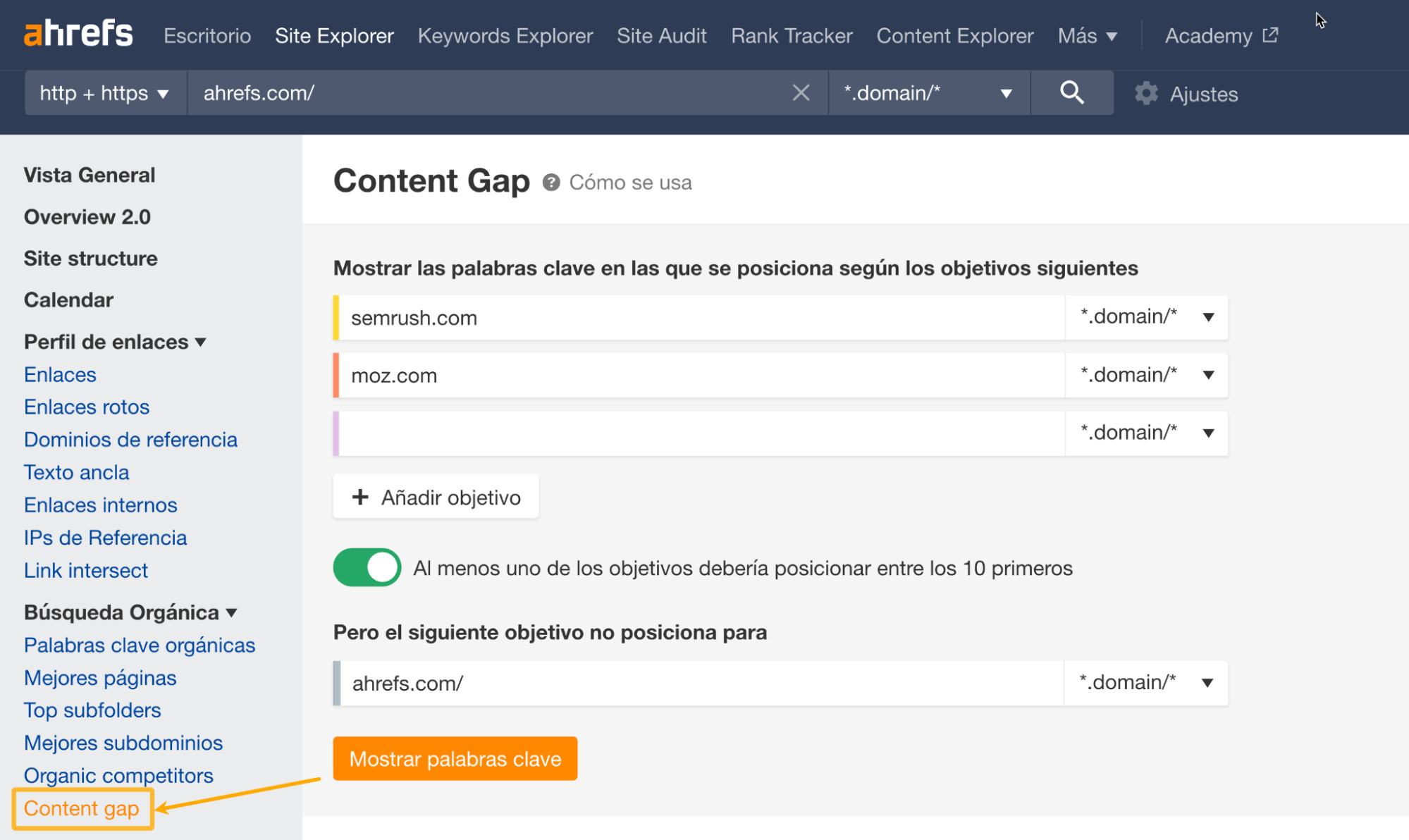The image size is (1409, 840).
Task: Collapse the Búsqueda Orgánica section
Action: pos(232,612)
